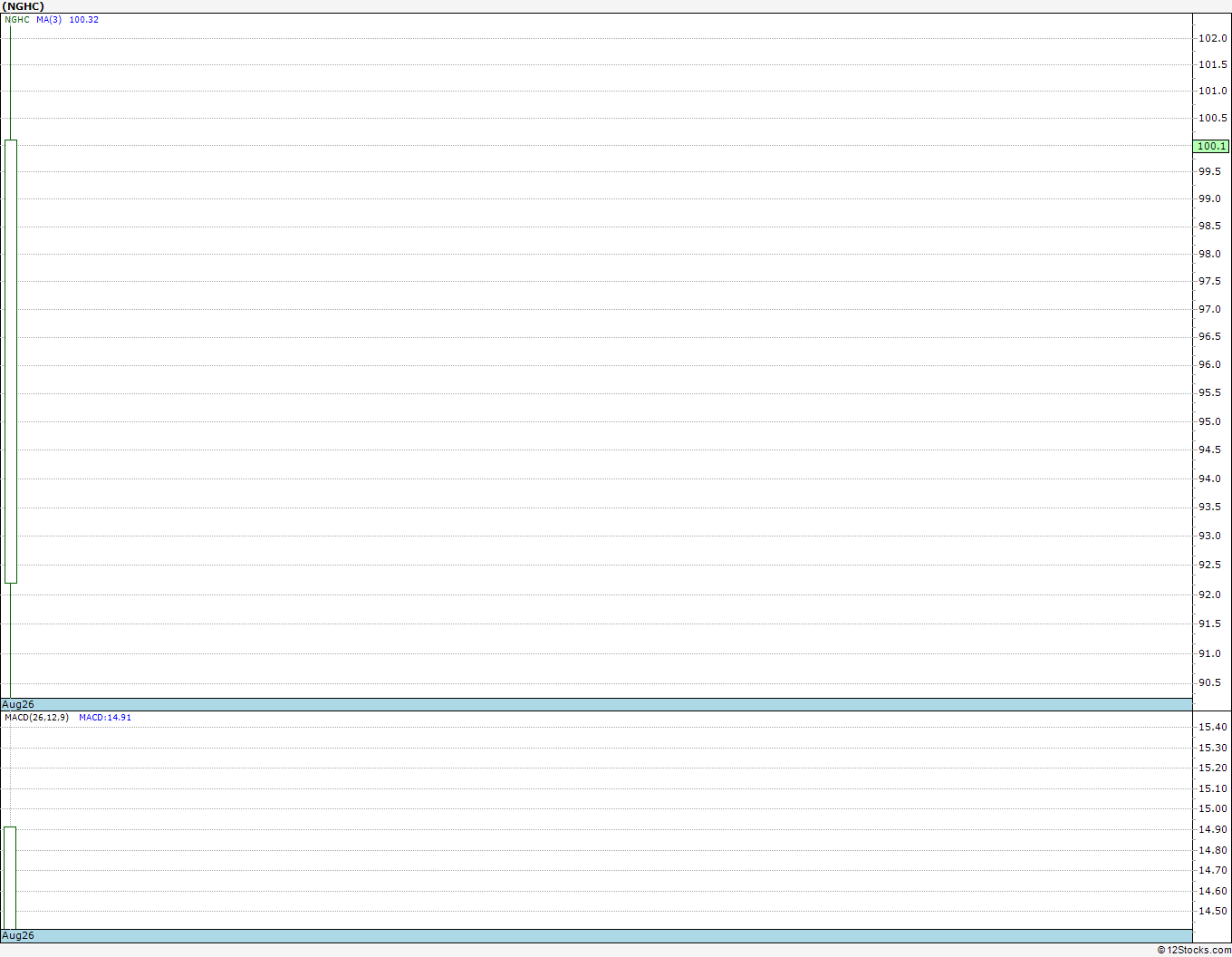Click the green MACD histogram bar
This screenshot has height=957, width=1232.
[10, 877]
